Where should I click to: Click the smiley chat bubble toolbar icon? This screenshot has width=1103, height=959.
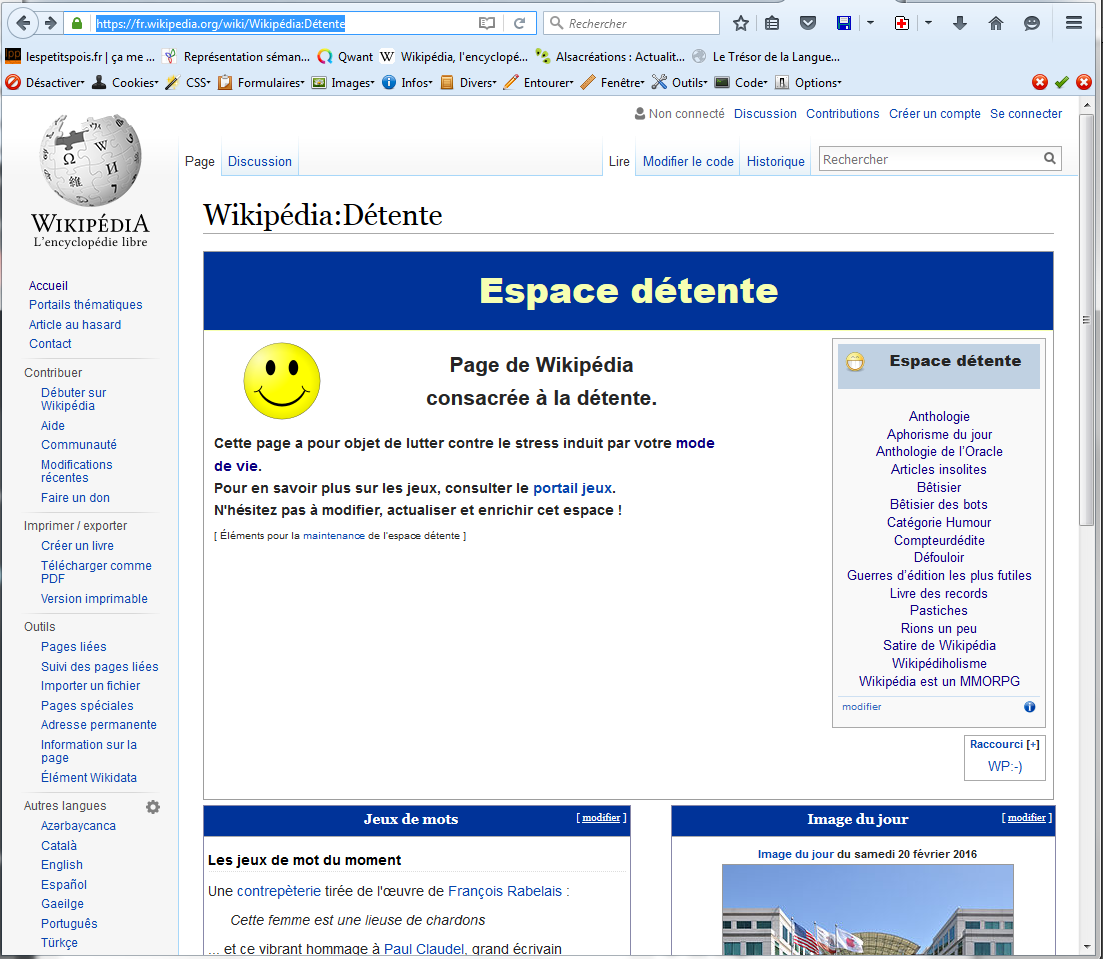[x=1031, y=23]
